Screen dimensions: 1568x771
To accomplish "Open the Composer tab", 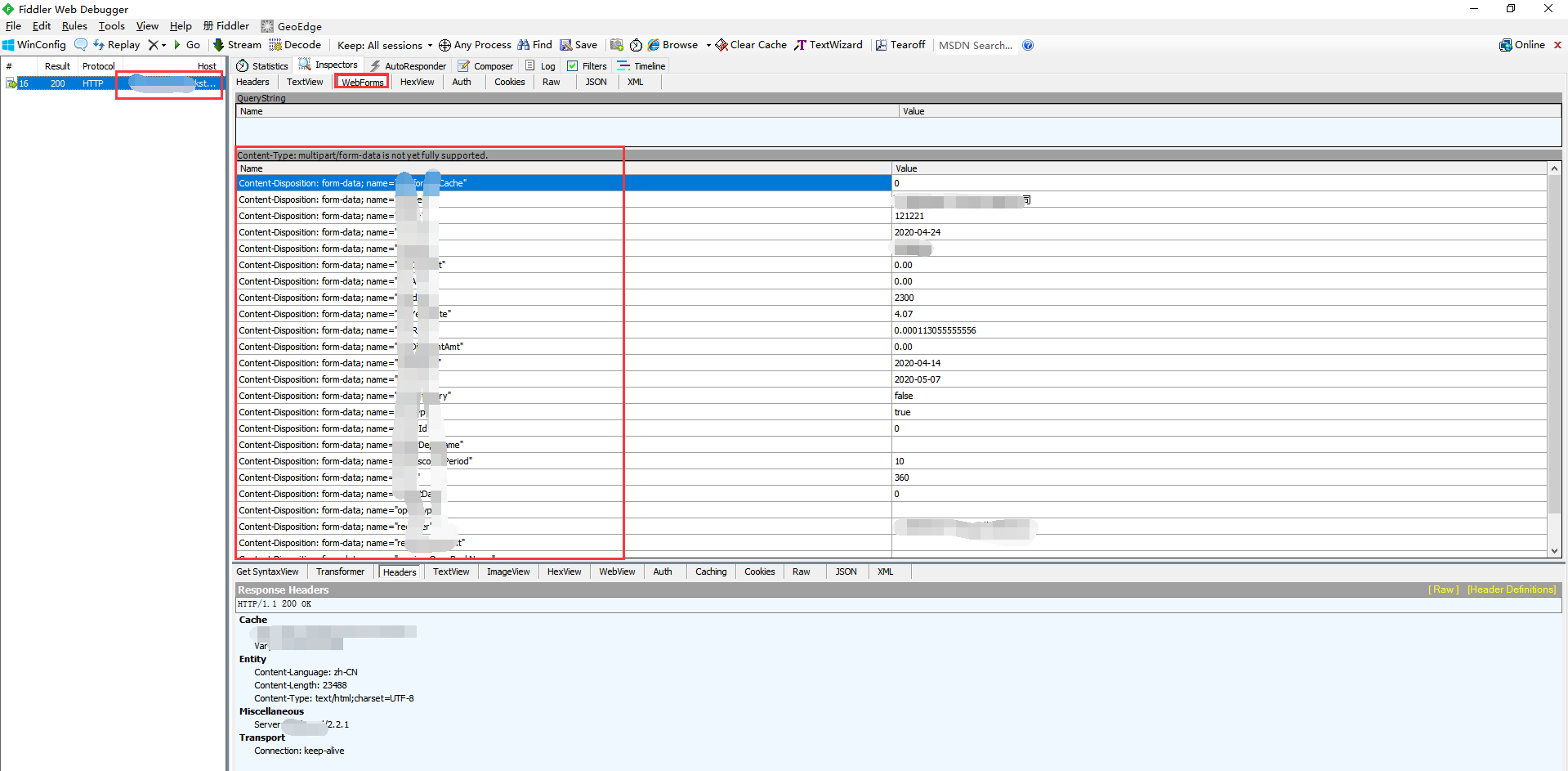I will click(485, 66).
